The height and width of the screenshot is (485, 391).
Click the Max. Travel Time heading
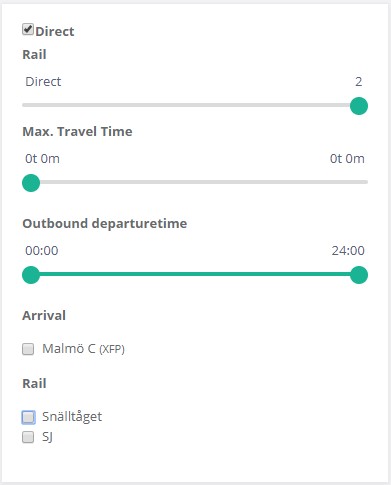tap(77, 131)
